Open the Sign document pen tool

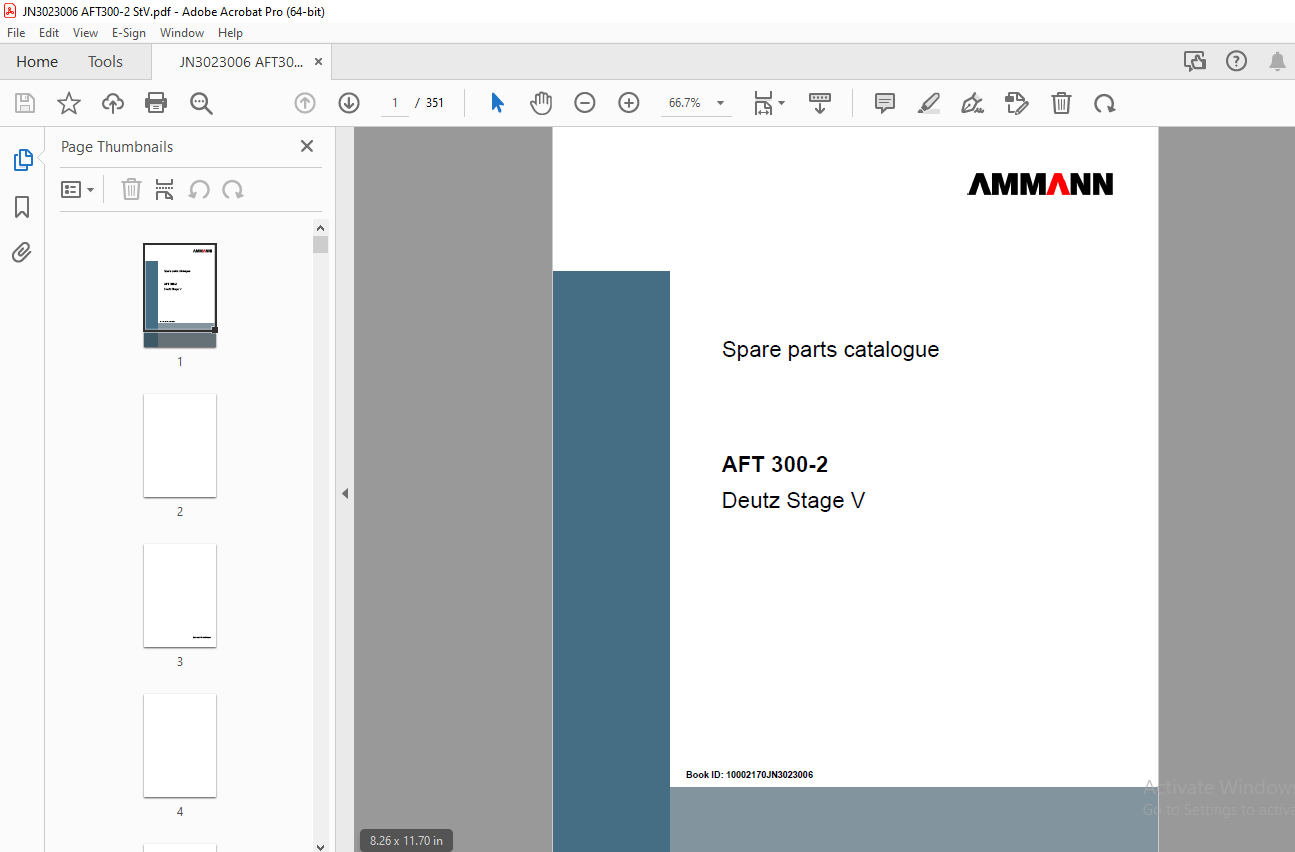pyautogui.click(x=972, y=103)
